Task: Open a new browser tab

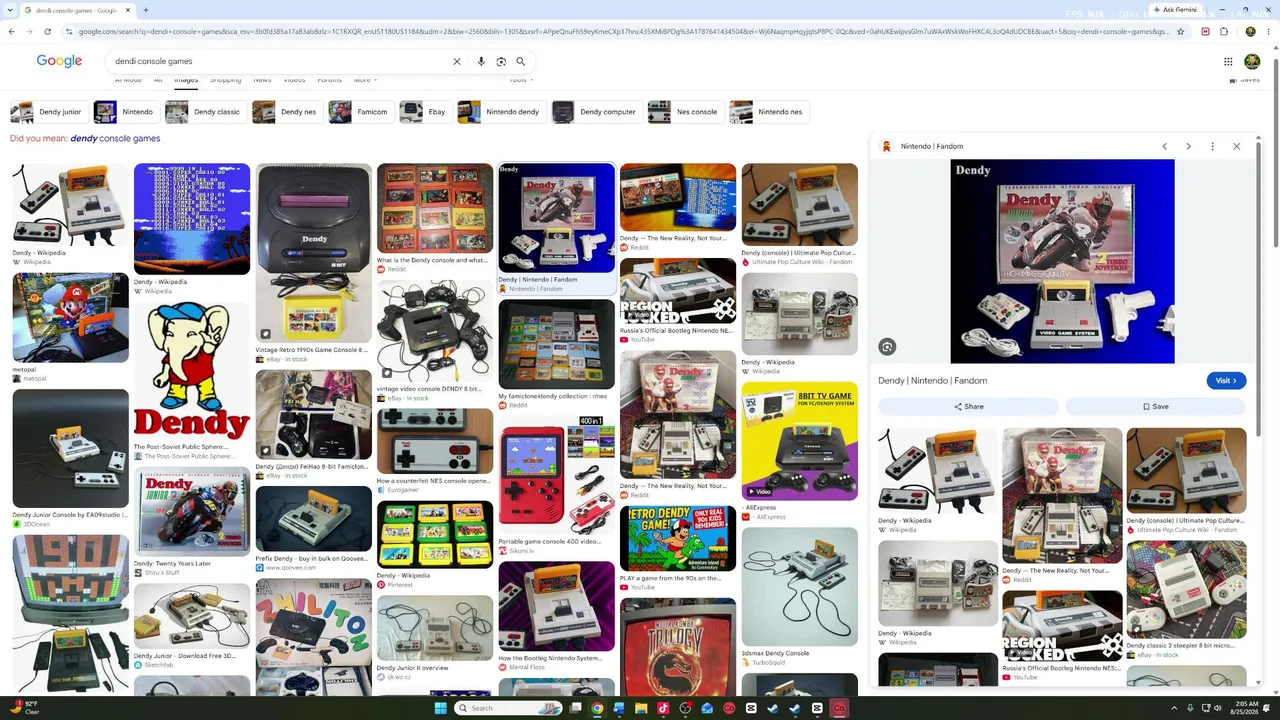Action: click(146, 10)
